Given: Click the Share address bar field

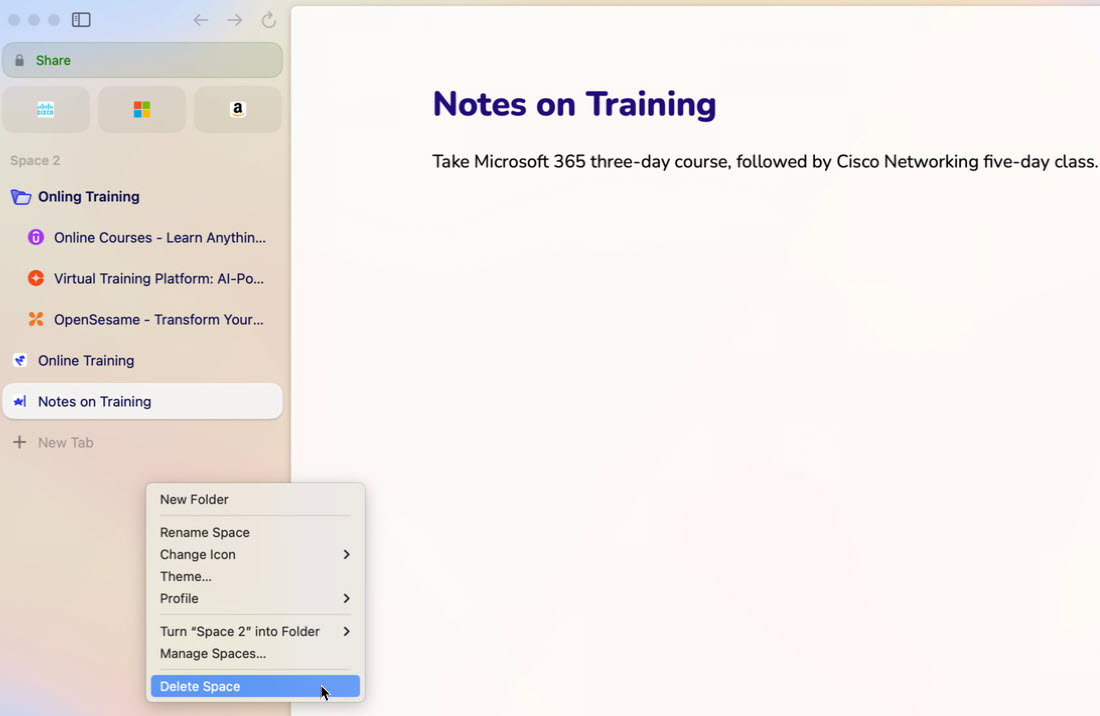Looking at the screenshot, I should point(150,61).
